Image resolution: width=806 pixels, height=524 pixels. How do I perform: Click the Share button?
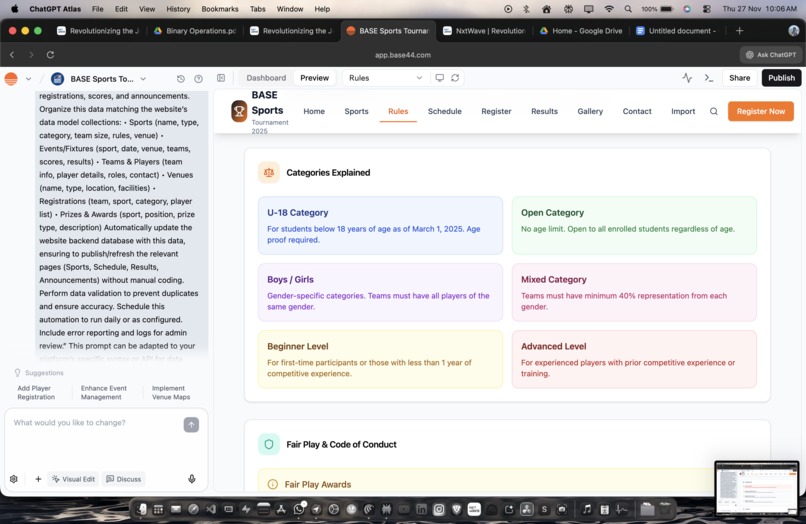[x=739, y=78]
